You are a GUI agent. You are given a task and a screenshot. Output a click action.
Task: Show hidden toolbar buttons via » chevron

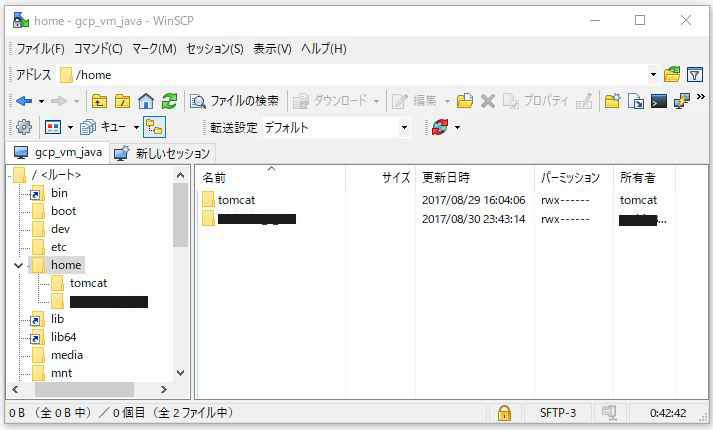coord(701,96)
